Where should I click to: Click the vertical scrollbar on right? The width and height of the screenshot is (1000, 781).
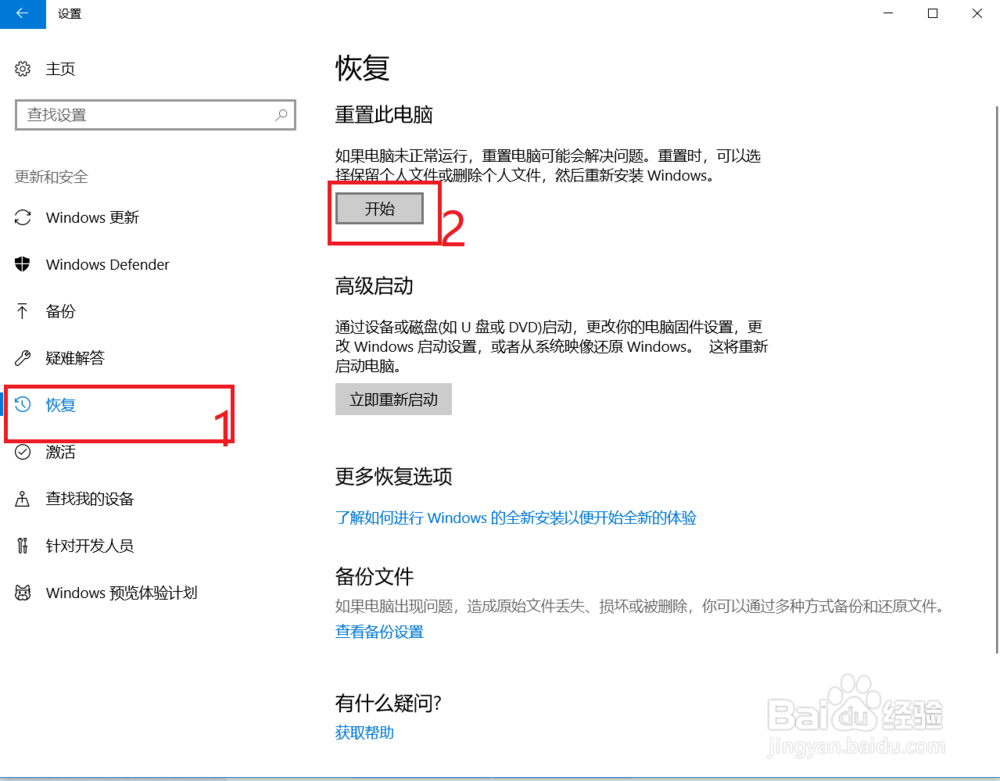click(996, 379)
